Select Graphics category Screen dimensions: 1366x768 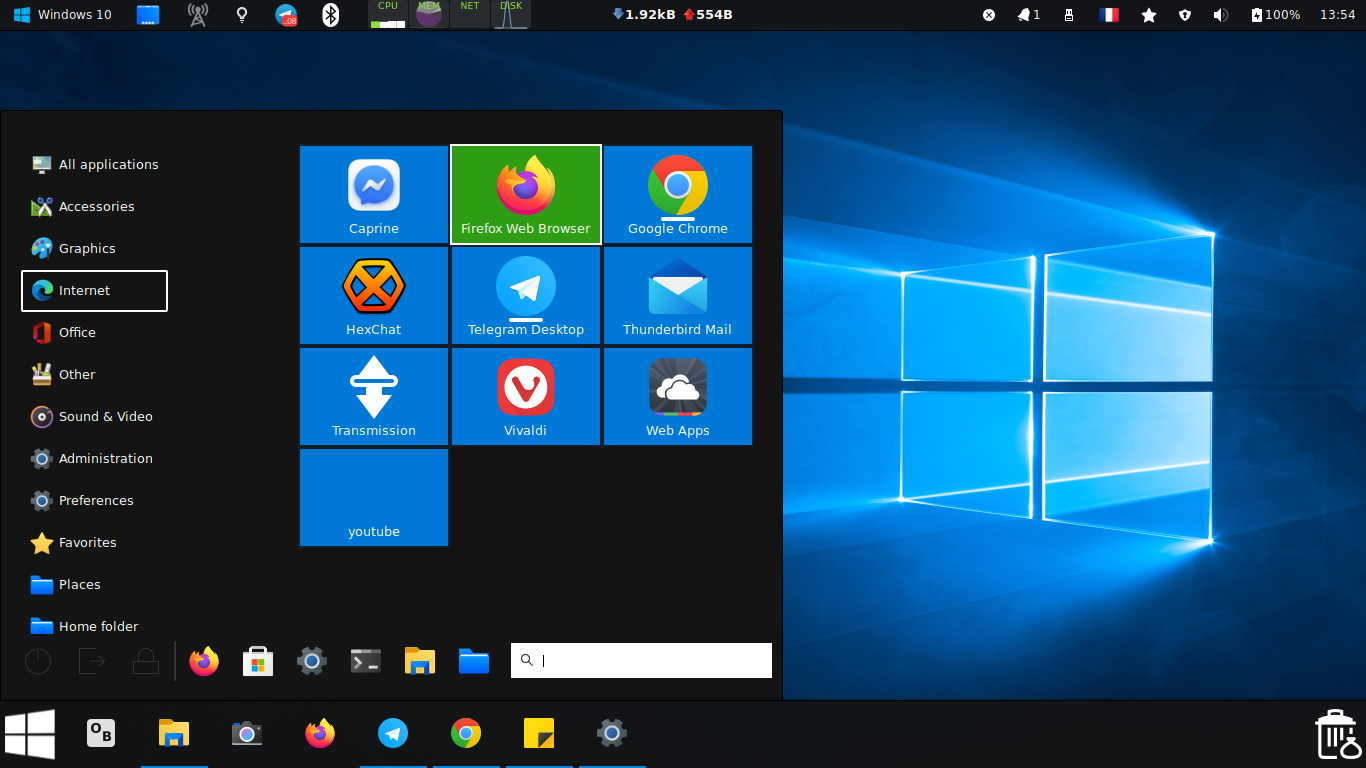[95, 248]
